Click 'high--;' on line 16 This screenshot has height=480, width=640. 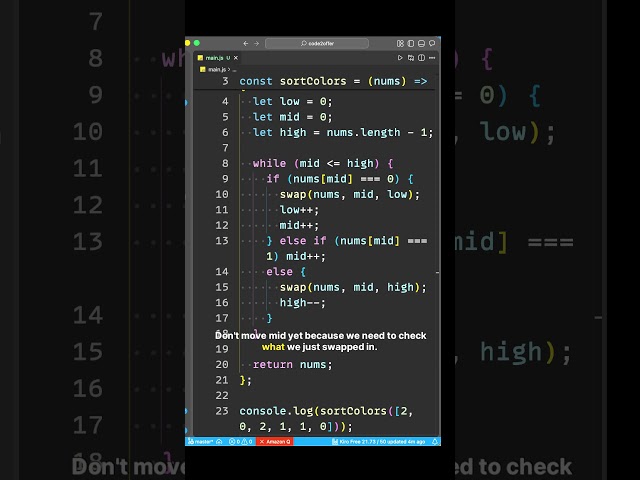tap(302, 303)
